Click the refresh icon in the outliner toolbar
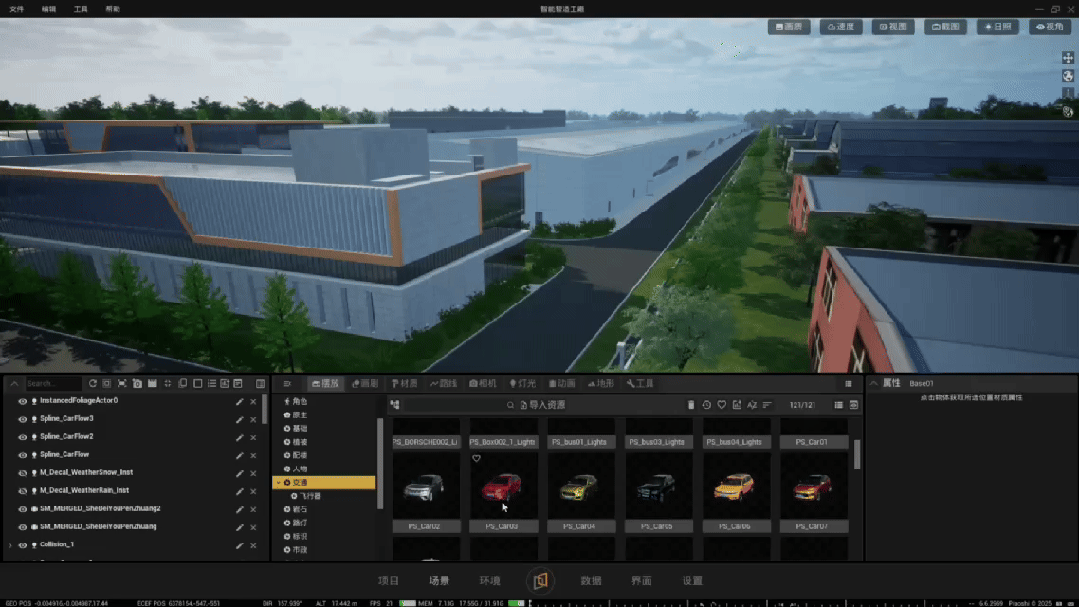Viewport: 1079px width, 607px height. (93, 383)
